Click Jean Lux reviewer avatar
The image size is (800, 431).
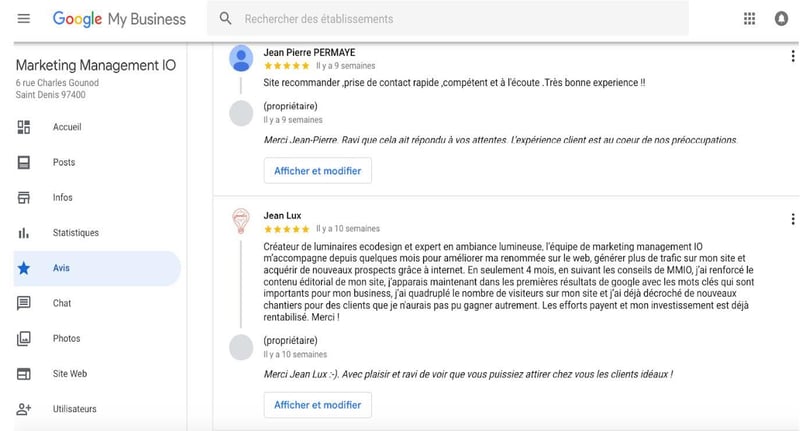(x=241, y=220)
